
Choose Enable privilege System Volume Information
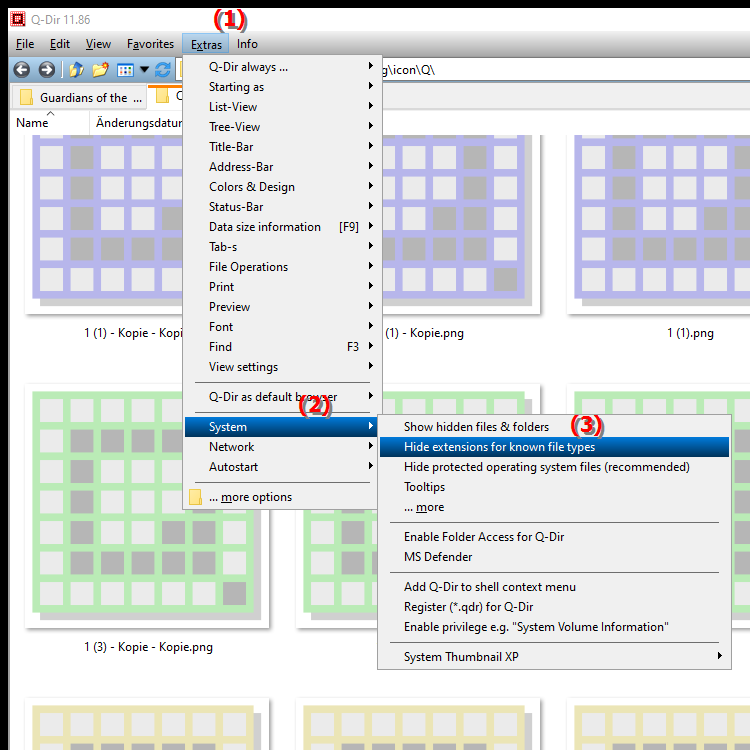(554, 627)
